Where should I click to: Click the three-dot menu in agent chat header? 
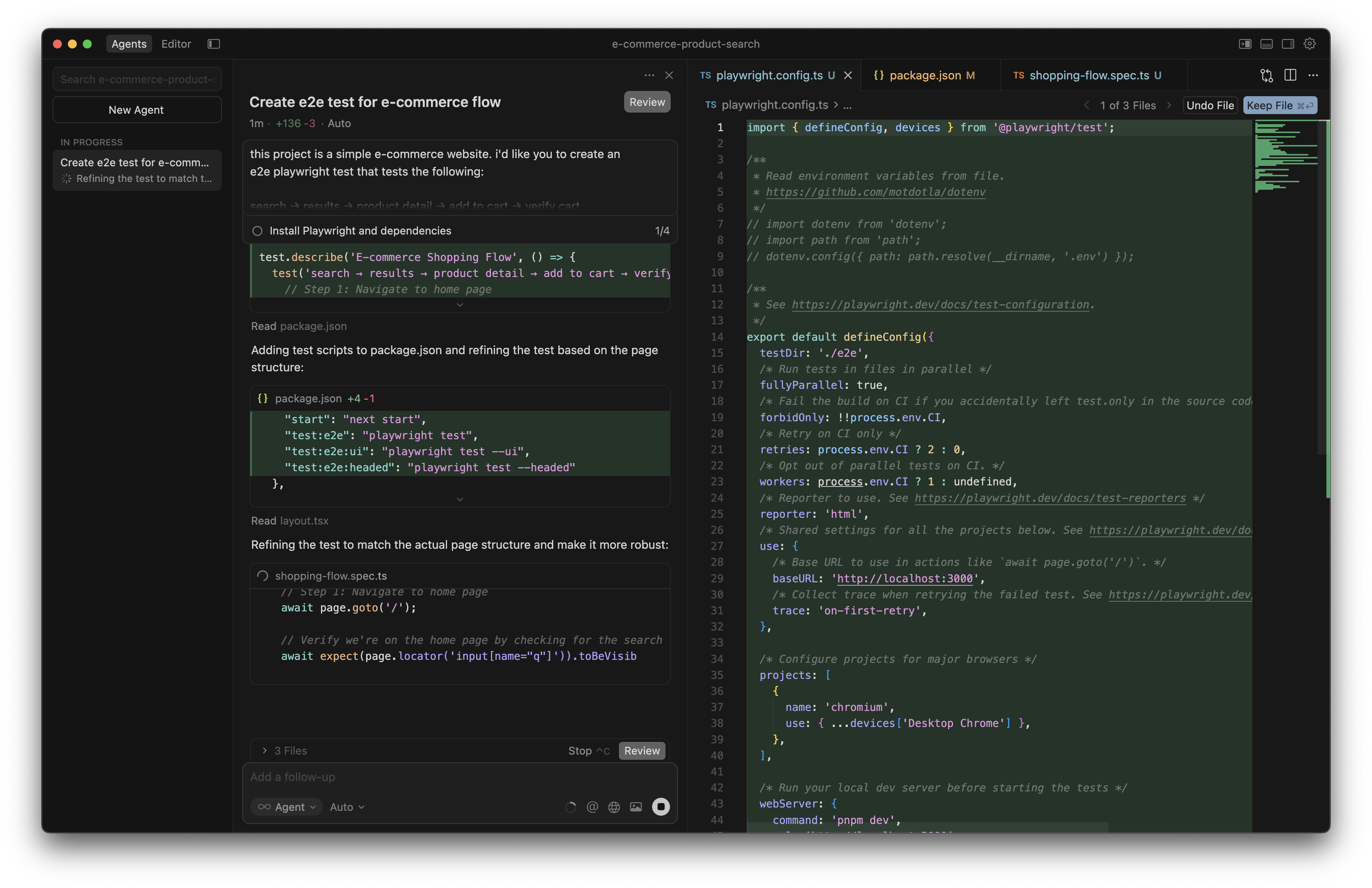point(649,75)
